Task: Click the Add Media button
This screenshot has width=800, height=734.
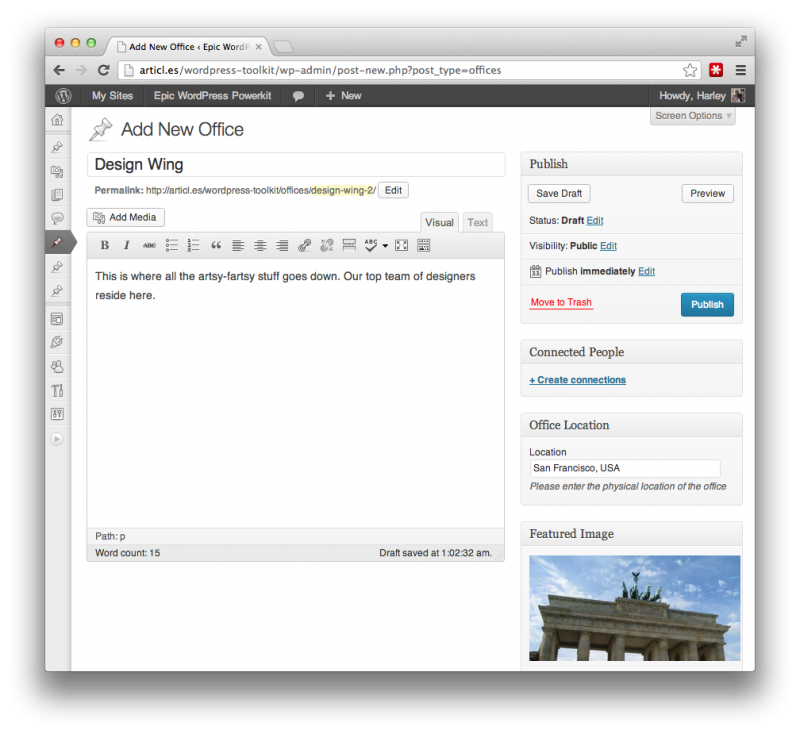Action: click(126, 217)
